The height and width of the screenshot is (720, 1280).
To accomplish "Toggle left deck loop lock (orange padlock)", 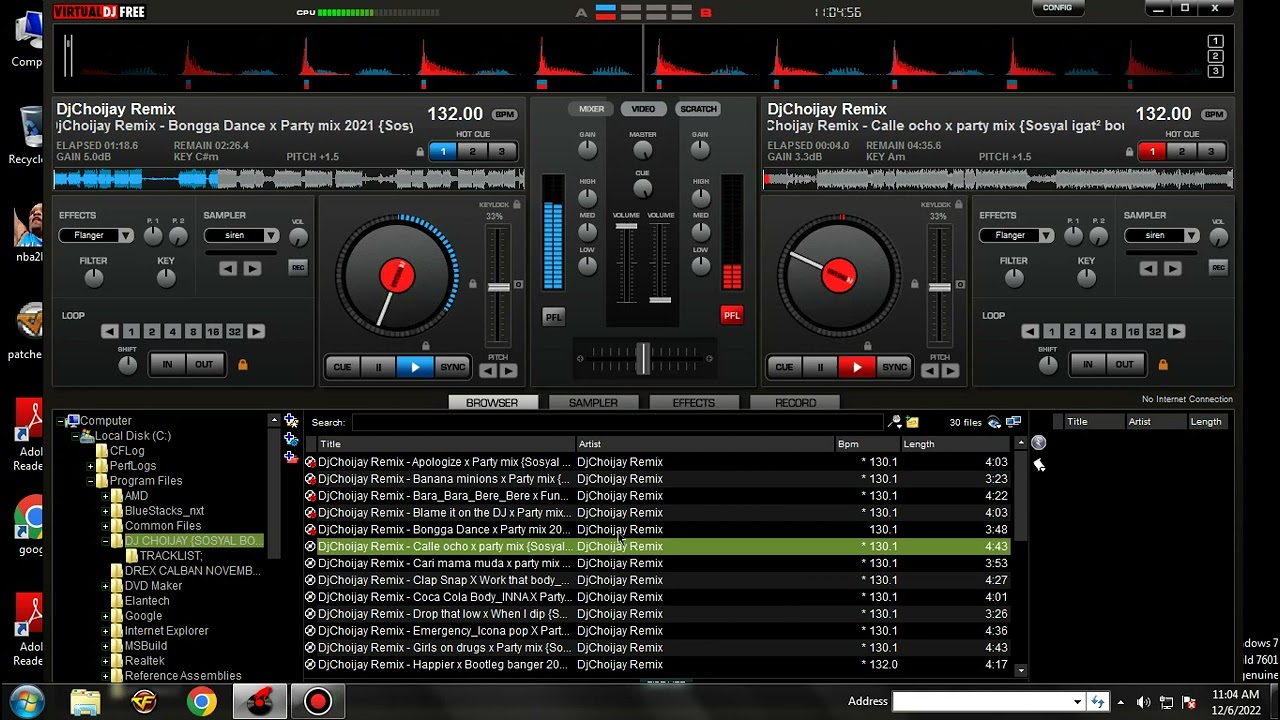I will coord(242,365).
